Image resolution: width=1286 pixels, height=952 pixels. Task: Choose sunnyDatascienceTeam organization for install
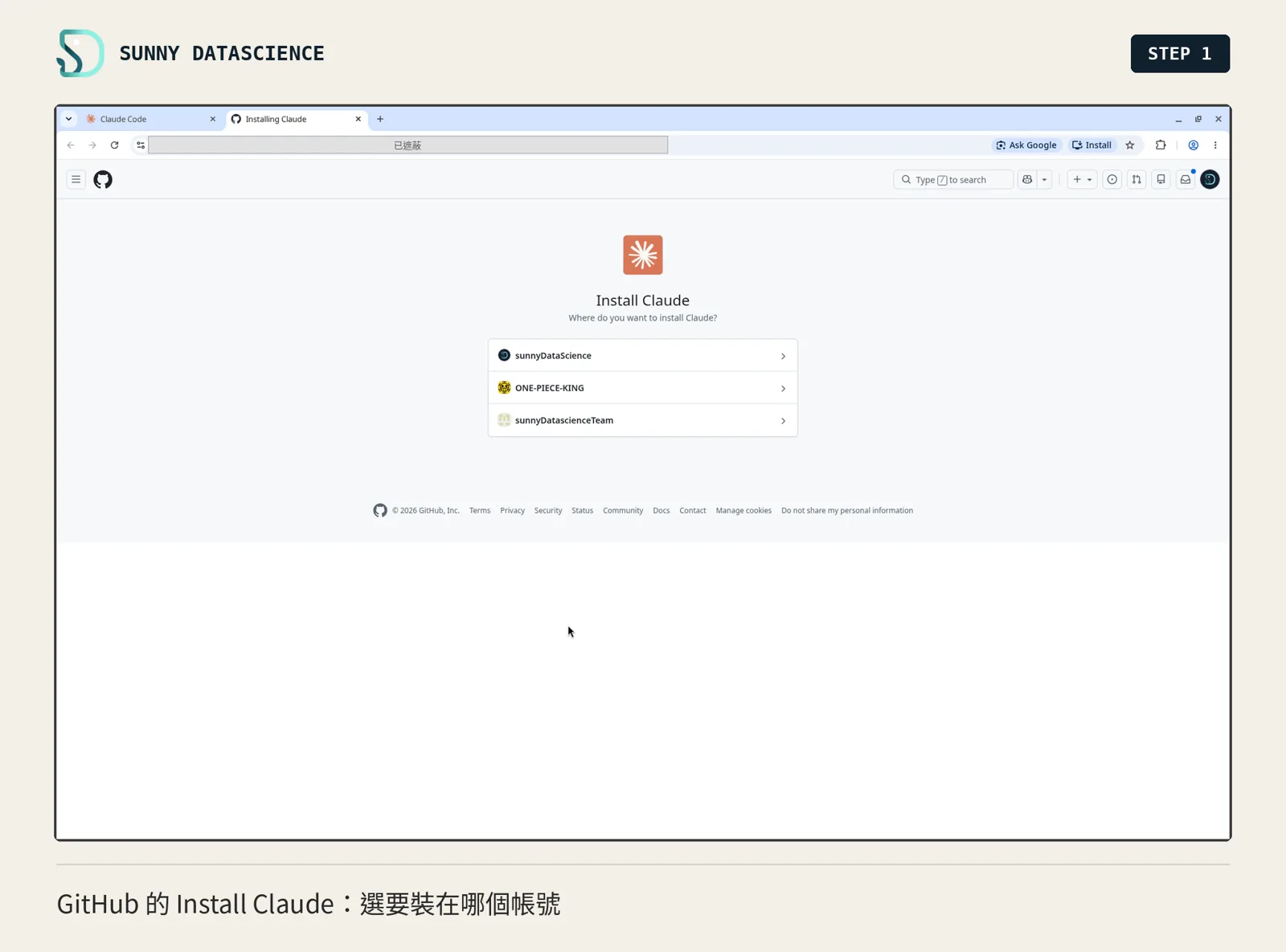643,420
